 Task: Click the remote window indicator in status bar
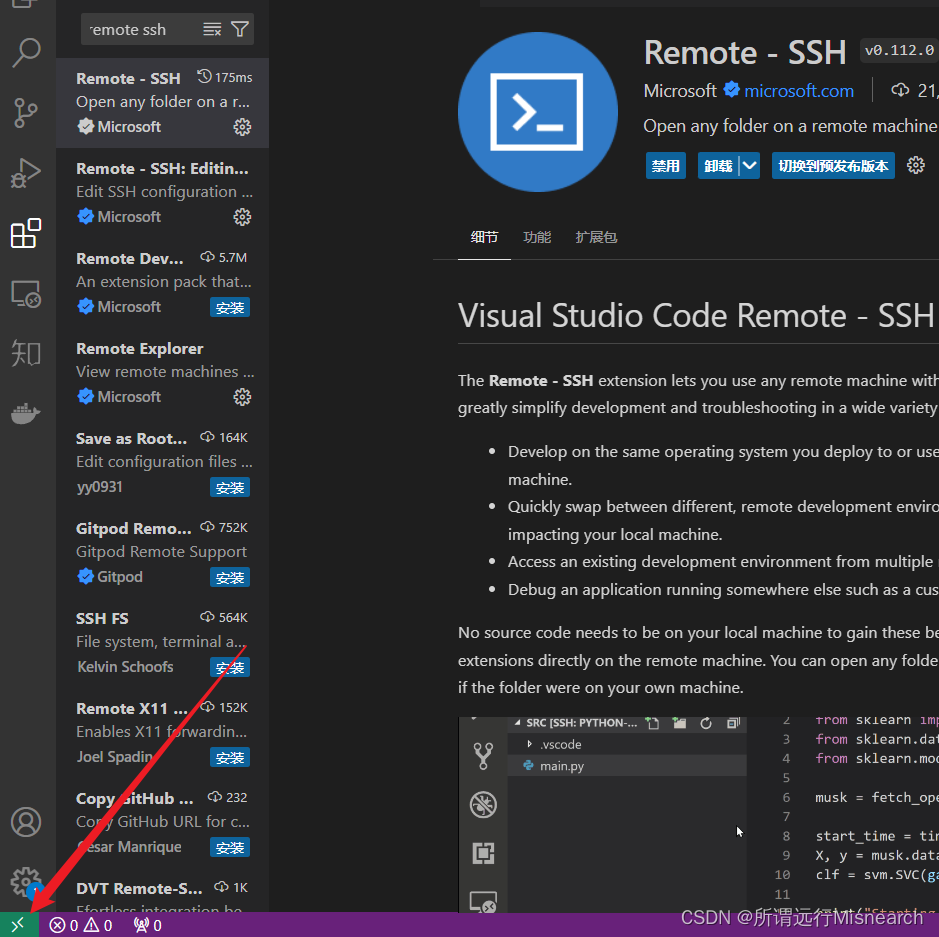click(x=19, y=925)
